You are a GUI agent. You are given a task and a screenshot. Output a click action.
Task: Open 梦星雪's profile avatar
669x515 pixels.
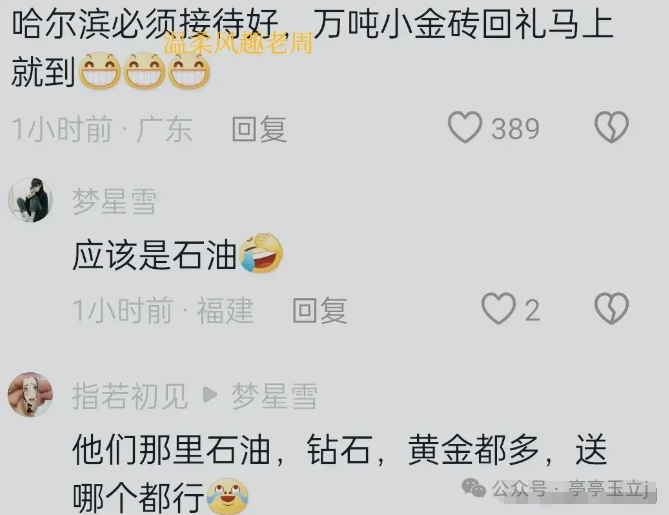30,200
